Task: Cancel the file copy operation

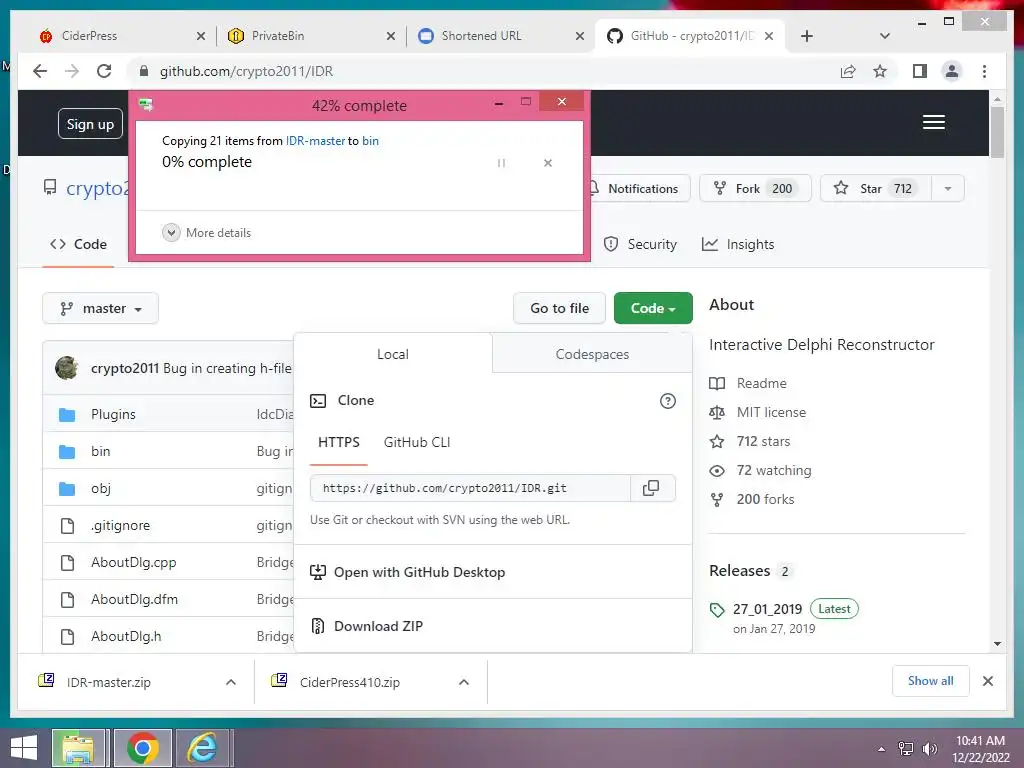Action: (x=548, y=163)
